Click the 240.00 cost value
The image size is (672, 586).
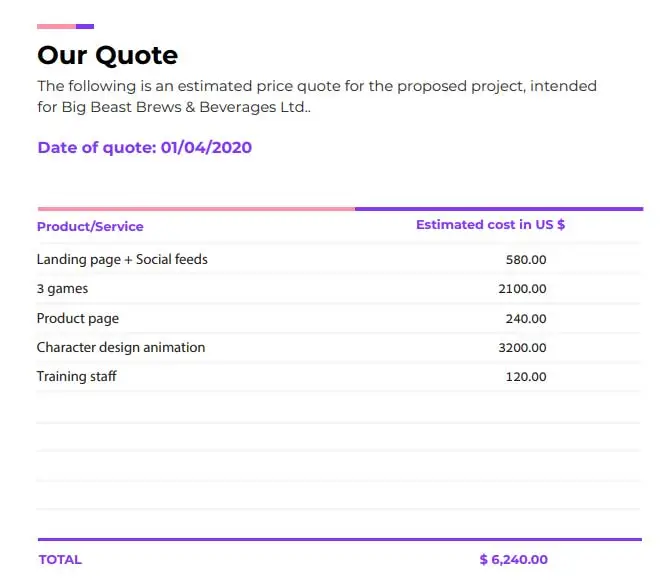coord(526,319)
